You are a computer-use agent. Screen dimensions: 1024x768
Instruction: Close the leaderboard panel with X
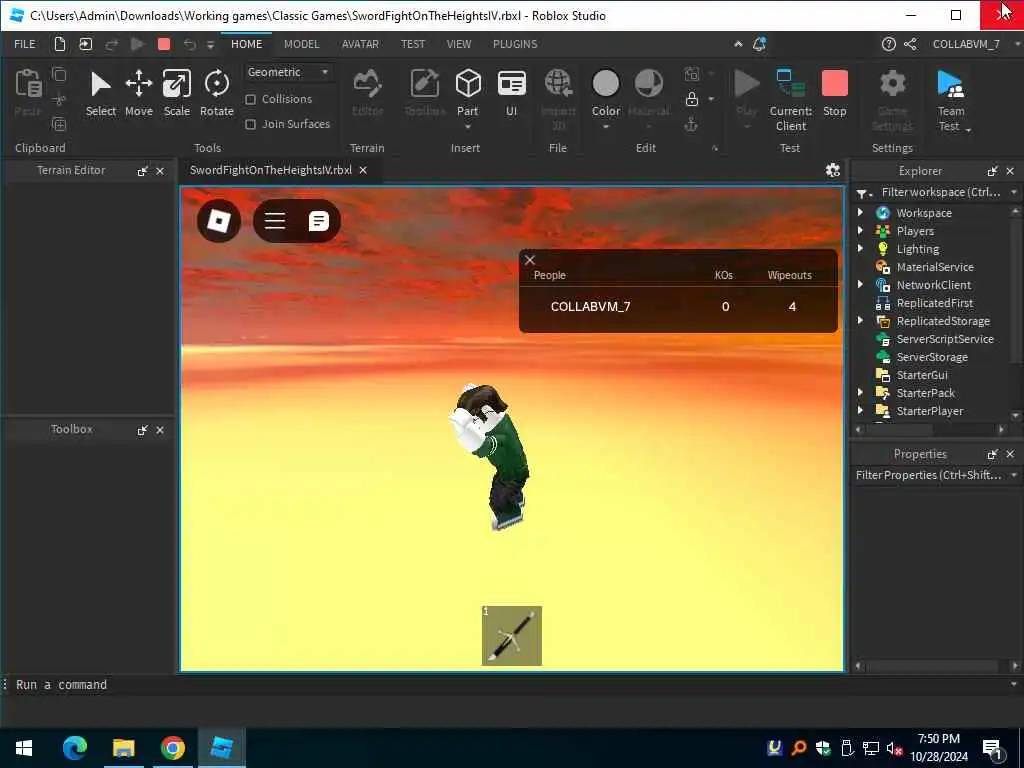tap(530, 260)
